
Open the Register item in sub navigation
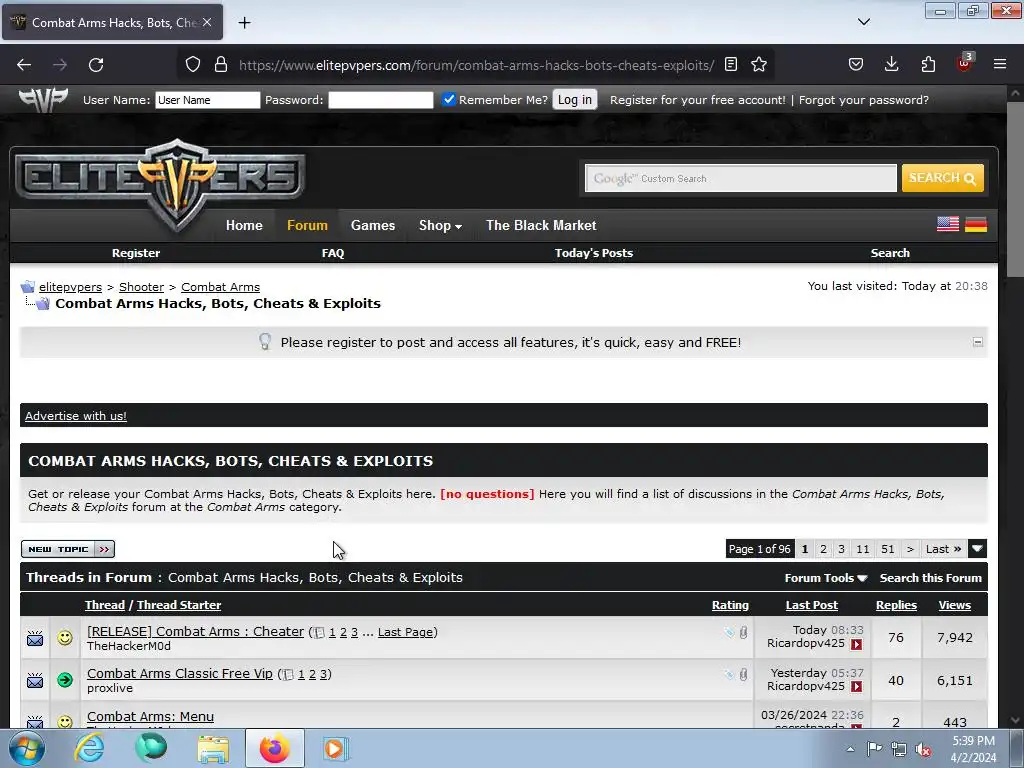tap(136, 253)
